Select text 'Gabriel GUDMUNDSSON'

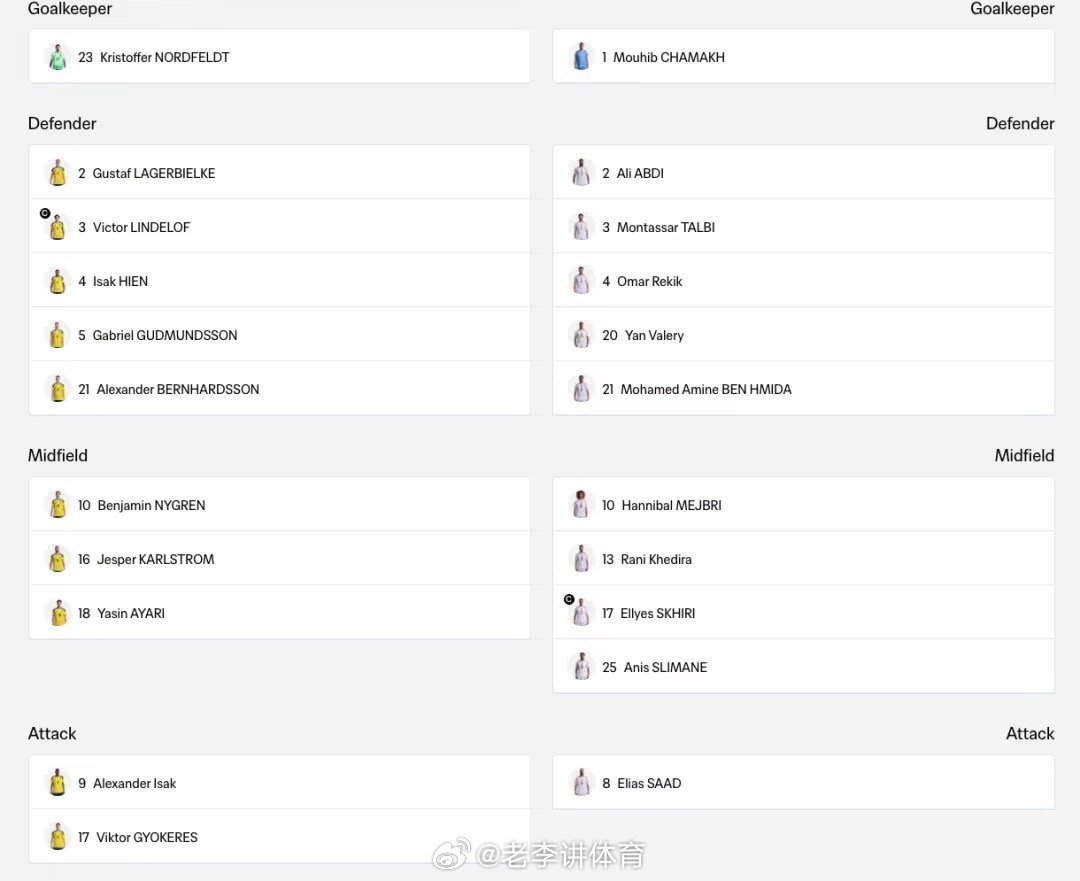[x=165, y=335]
